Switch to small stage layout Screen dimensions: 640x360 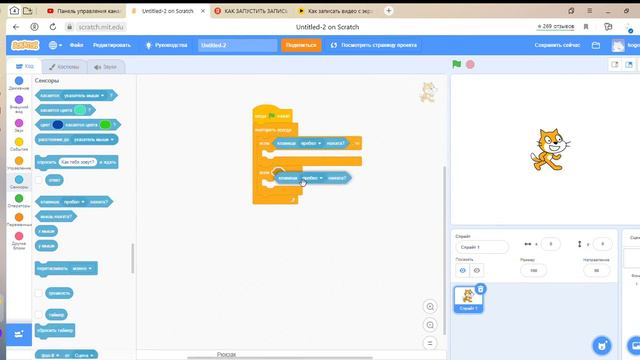[615, 64]
